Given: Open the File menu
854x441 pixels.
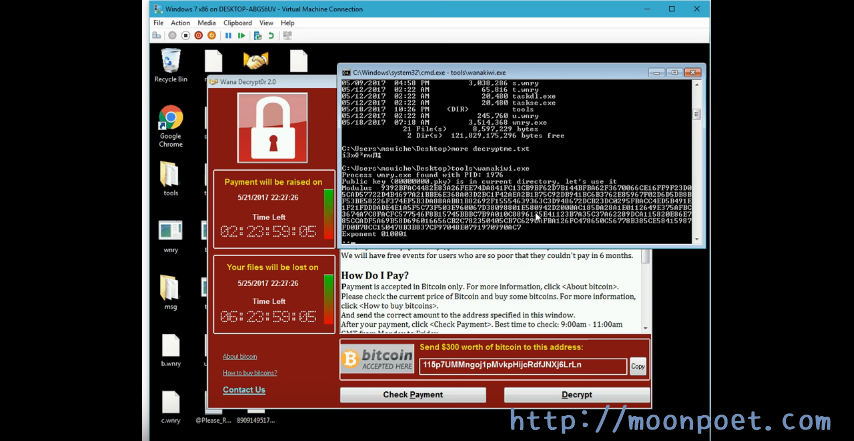Looking at the screenshot, I should click(158, 23).
